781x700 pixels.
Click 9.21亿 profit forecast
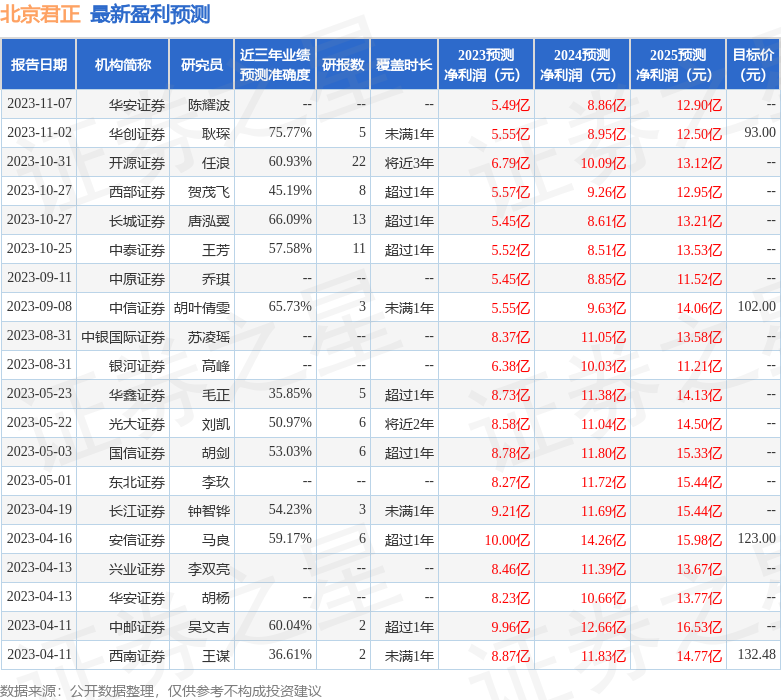tap(511, 510)
